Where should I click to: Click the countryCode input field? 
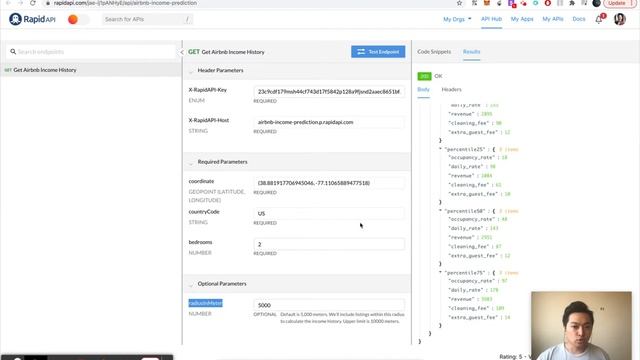pyautogui.click(x=329, y=213)
